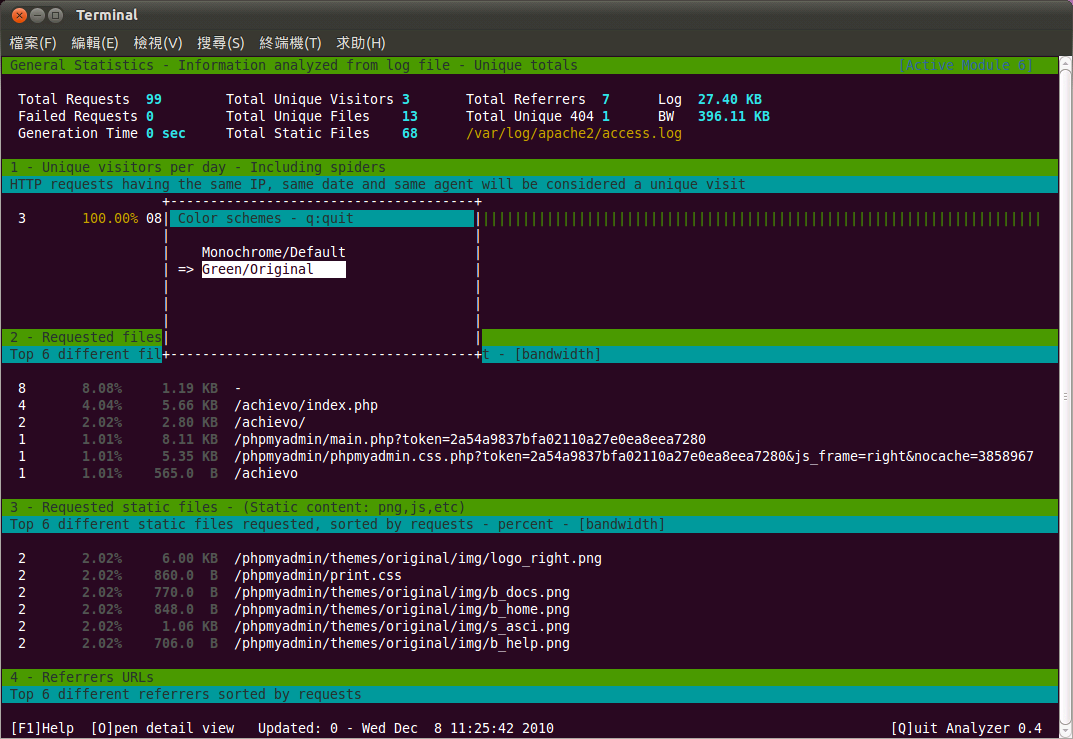1073x739 pixels.
Task: Open the 終端機(T) menu
Action: (x=290, y=43)
